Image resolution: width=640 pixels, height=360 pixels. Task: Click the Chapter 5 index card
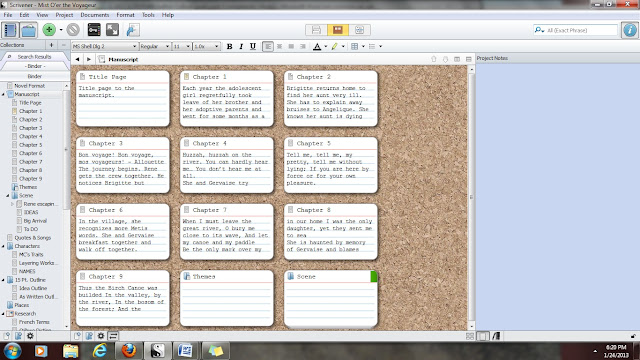pyautogui.click(x=331, y=165)
